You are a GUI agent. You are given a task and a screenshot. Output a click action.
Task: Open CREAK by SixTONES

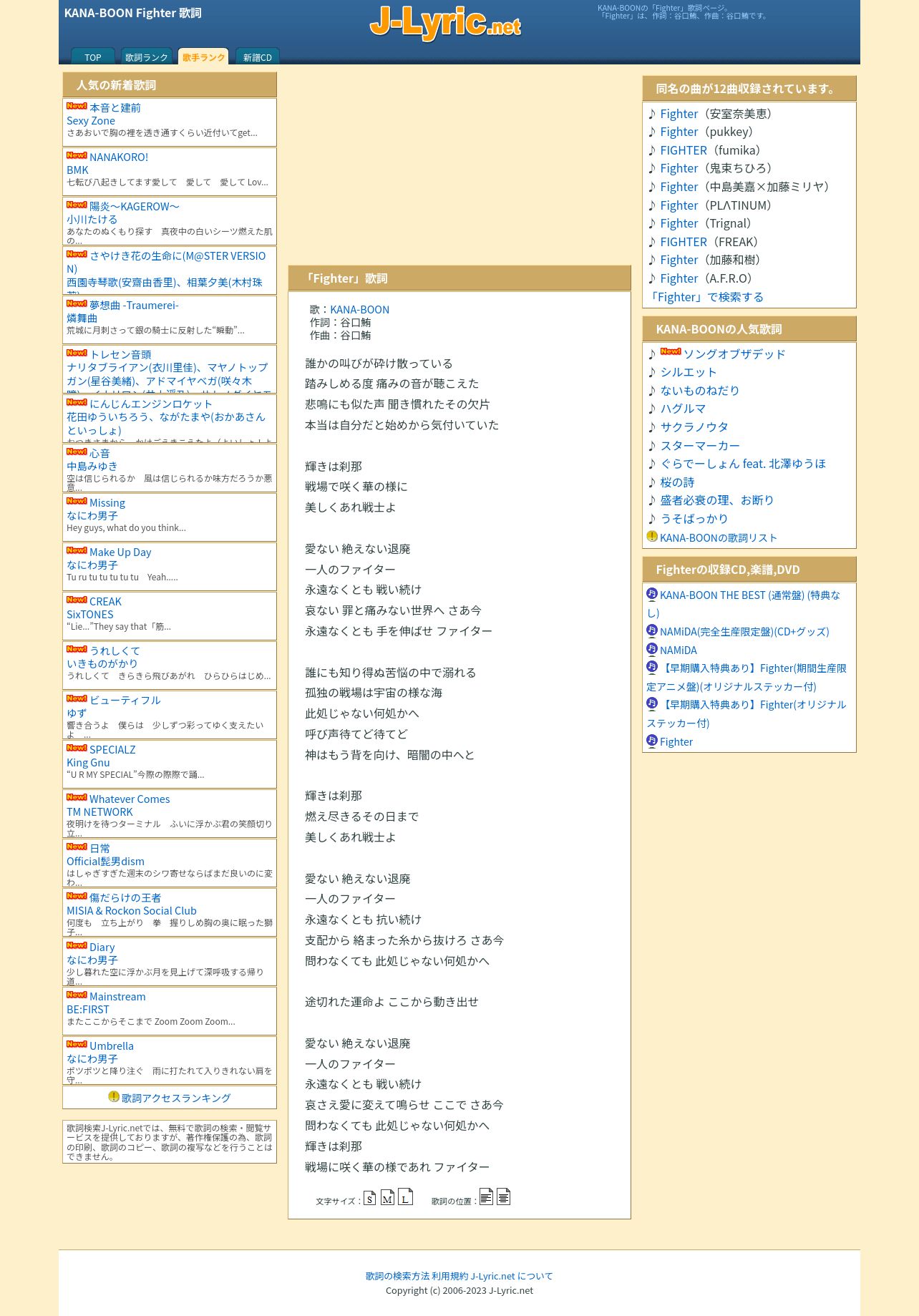click(105, 602)
